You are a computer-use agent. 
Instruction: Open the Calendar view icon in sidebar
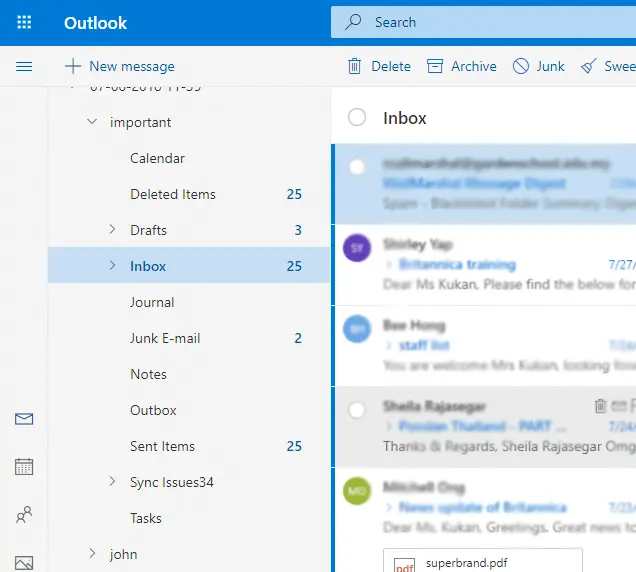pos(24,466)
